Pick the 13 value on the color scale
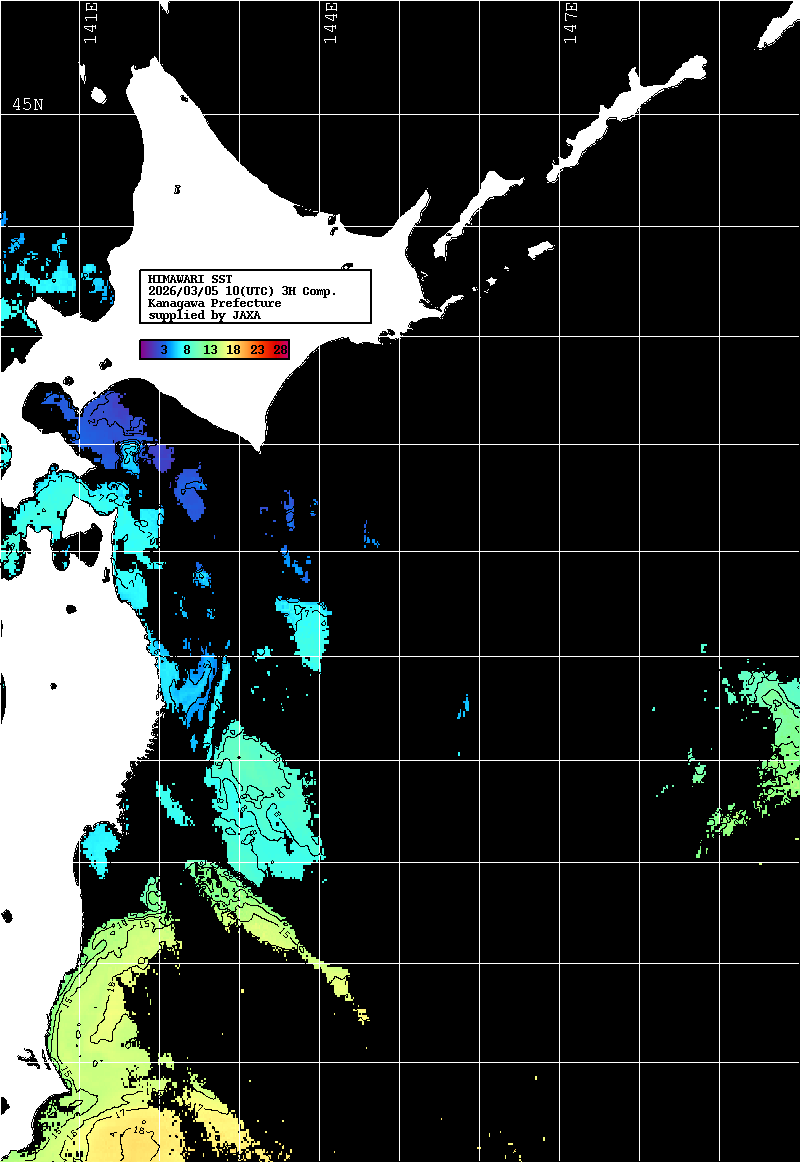 [x=210, y=349]
